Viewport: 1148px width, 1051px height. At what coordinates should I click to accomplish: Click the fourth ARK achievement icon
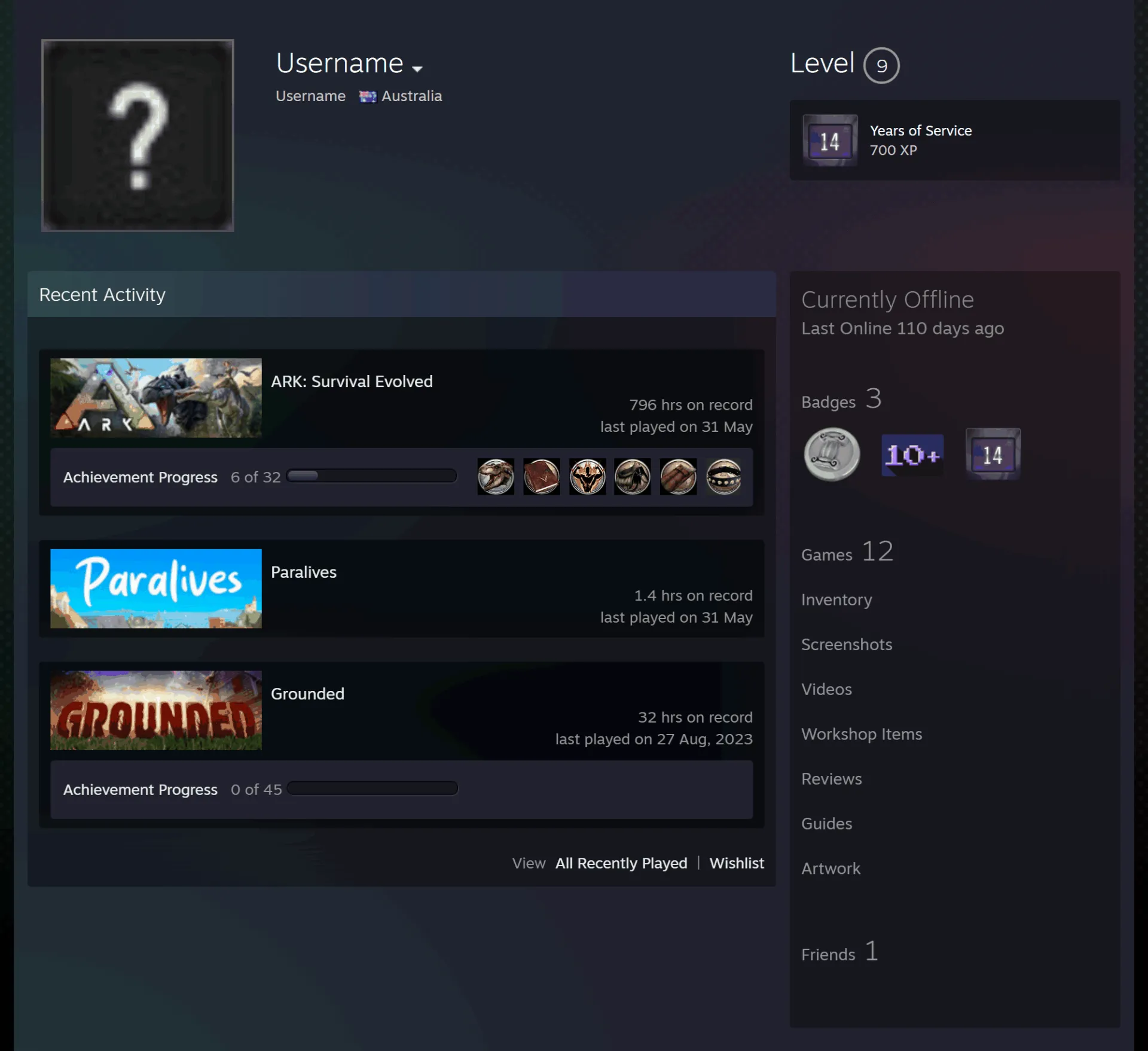(x=633, y=477)
